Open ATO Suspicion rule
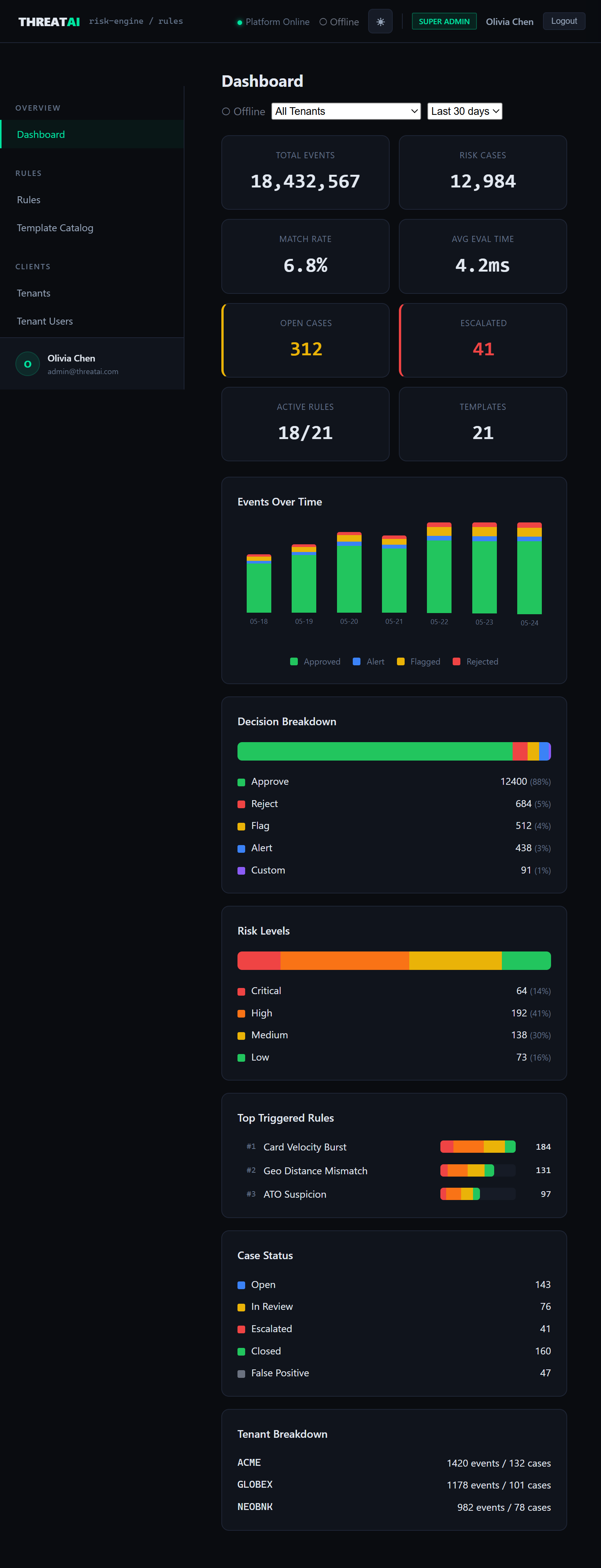The width and height of the screenshot is (601, 1568). [394, 1194]
